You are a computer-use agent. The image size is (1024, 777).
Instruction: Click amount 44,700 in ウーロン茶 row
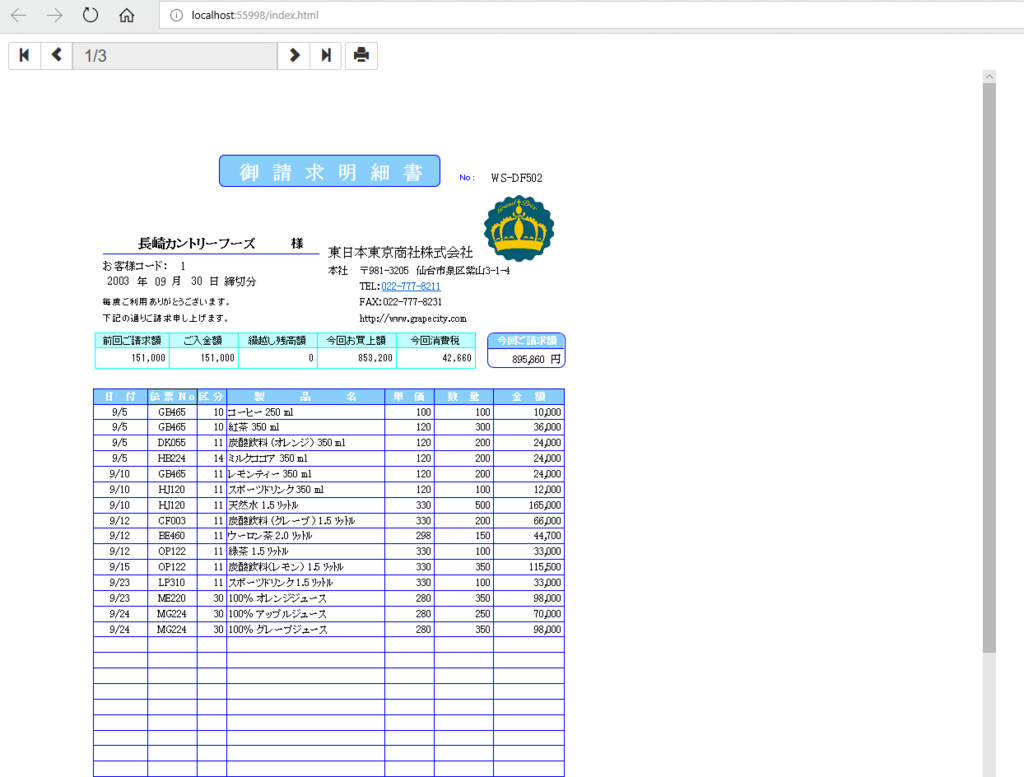(x=547, y=535)
